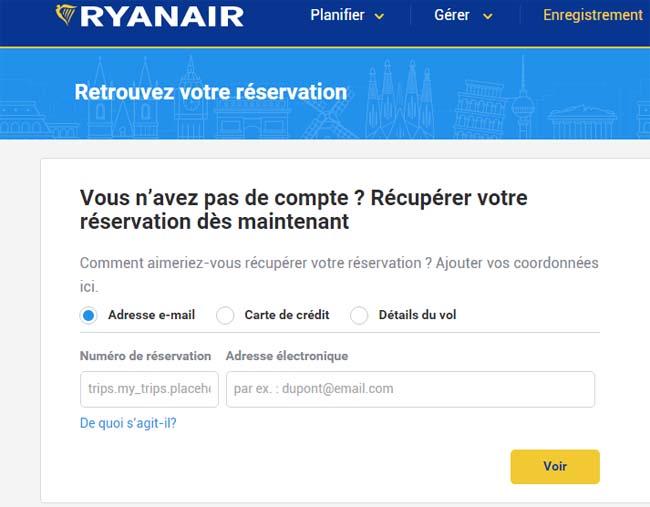Screen dimensions: 650x507
Task: Expand the Planifier dropdown chevron
Action: [x=379, y=17]
